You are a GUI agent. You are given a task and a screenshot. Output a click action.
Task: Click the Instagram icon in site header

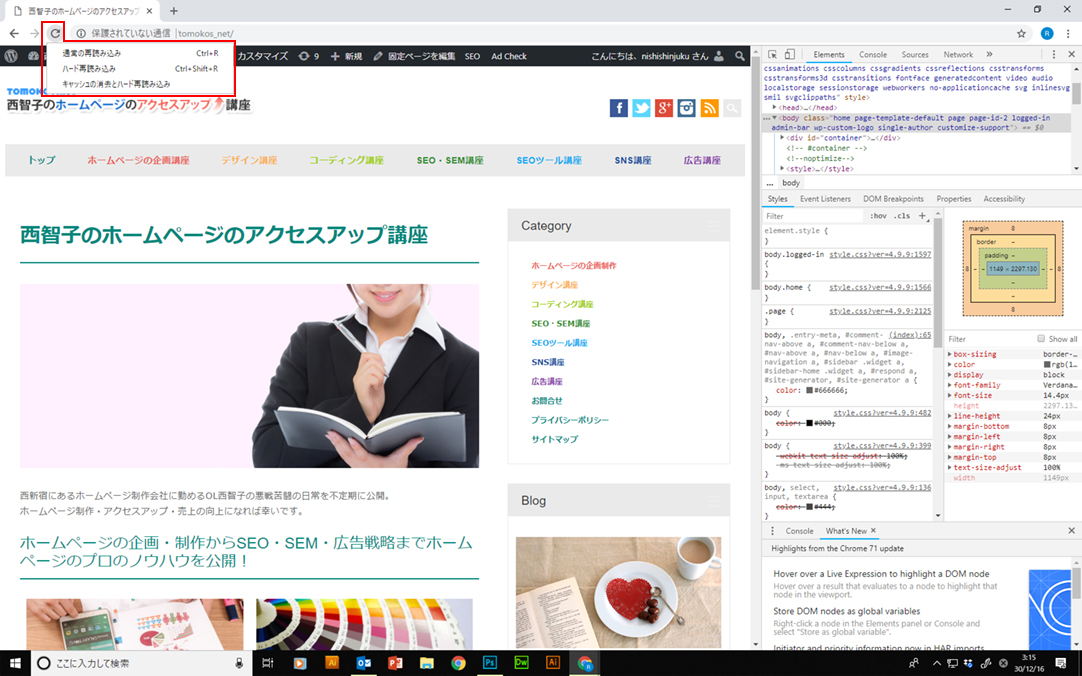686,108
